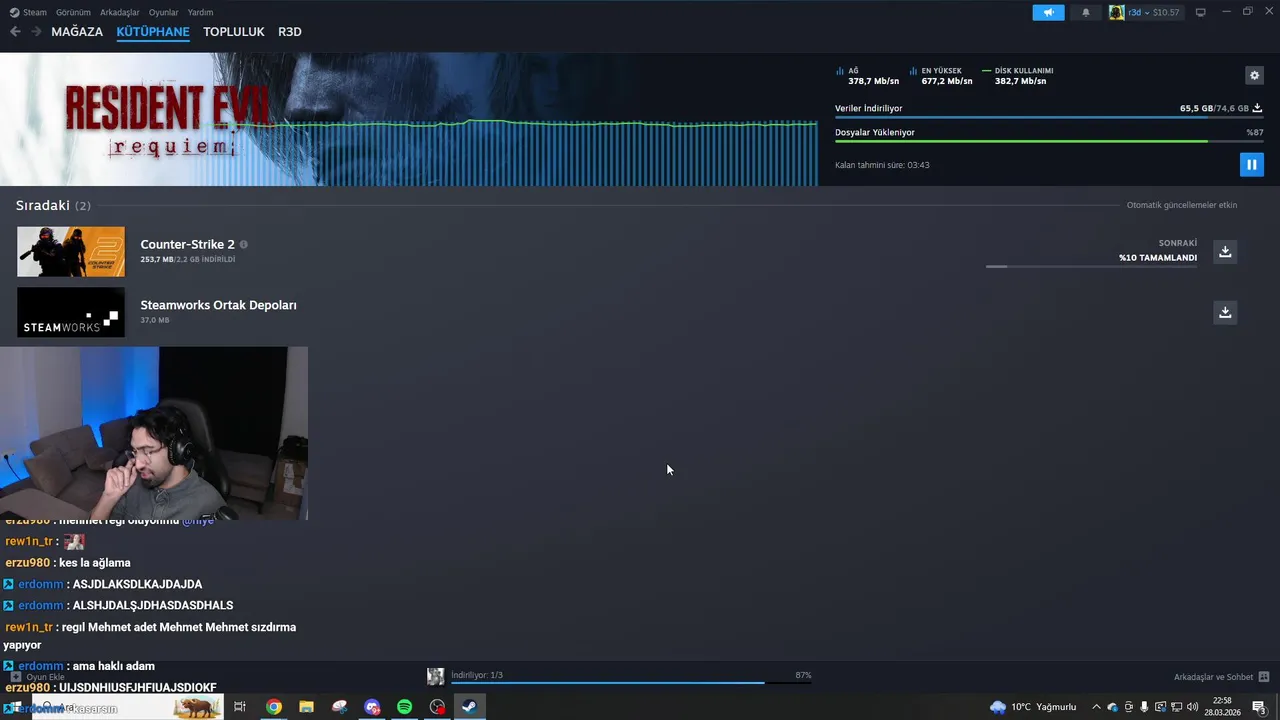Go back with the left arrow
Viewport: 1280px width, 720px height.
(x=15, y=32)
